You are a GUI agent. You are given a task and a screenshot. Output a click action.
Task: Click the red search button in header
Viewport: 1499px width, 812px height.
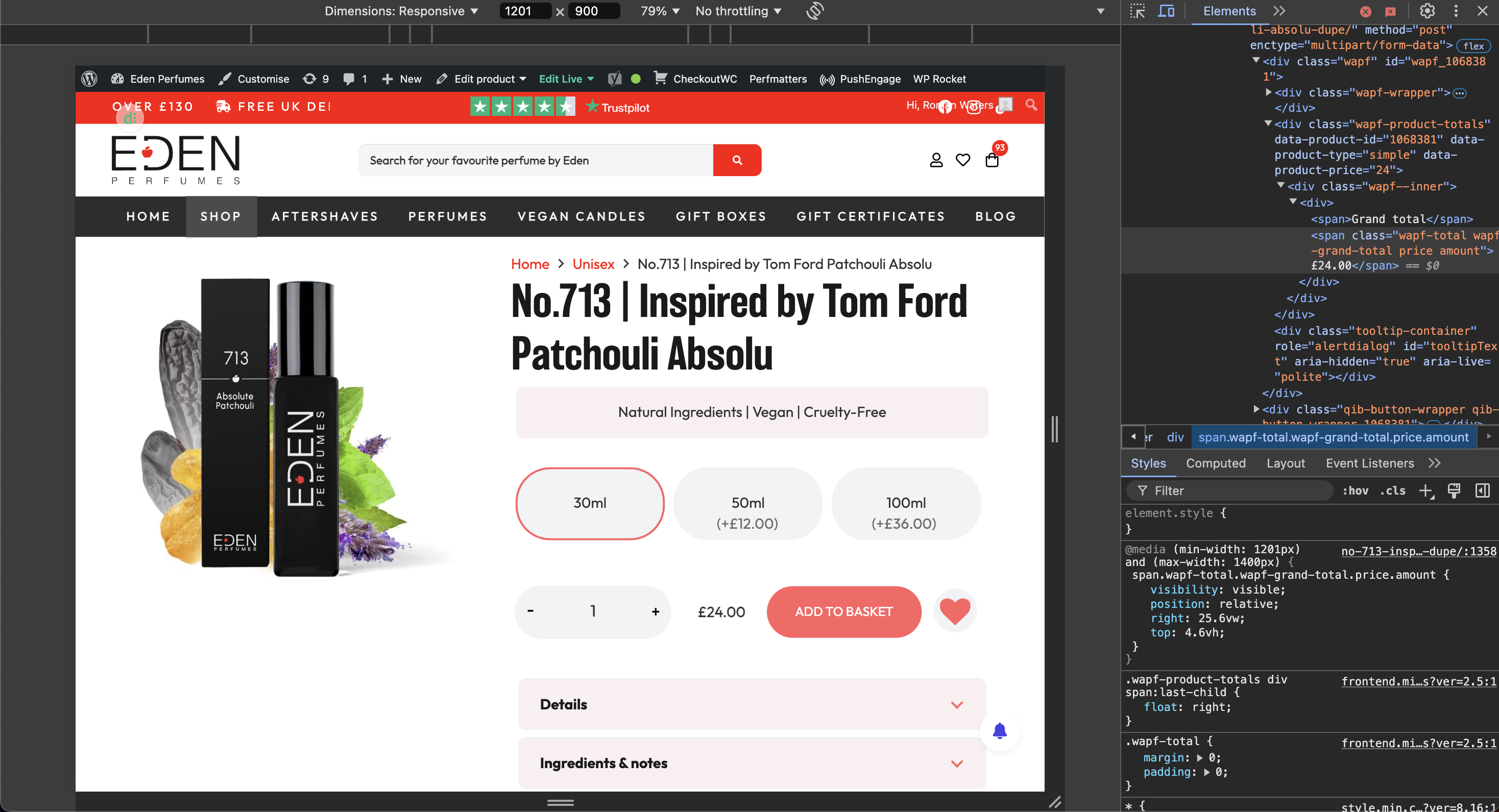737,160
